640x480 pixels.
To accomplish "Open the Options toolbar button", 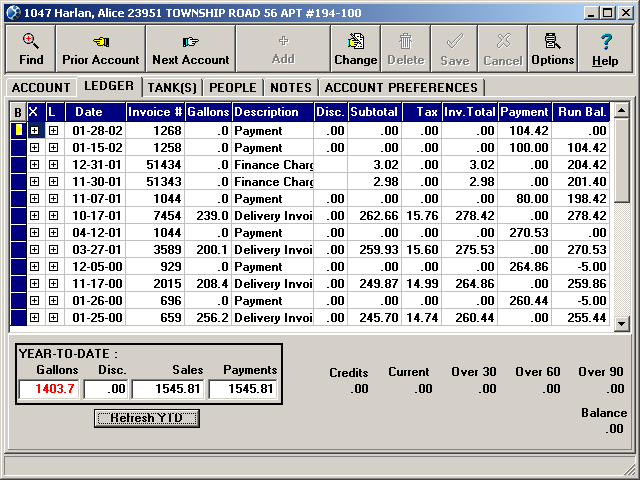I will coord(552,48).
